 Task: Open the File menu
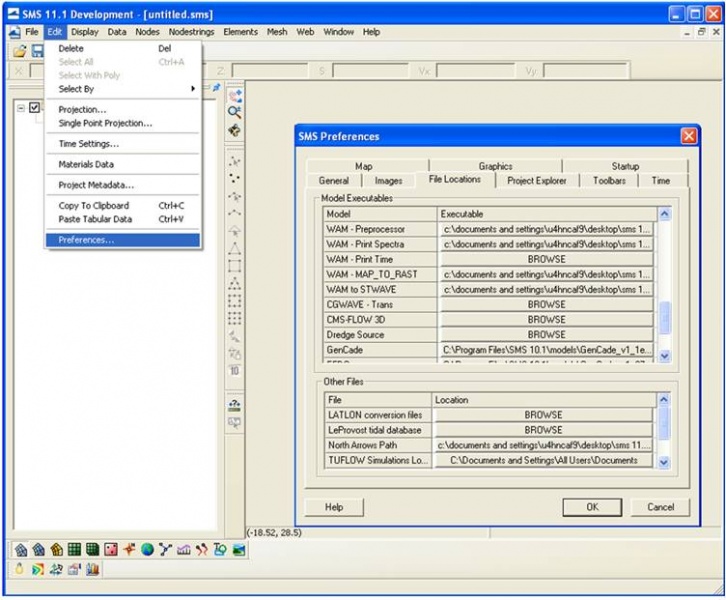(x=31, y=32)
